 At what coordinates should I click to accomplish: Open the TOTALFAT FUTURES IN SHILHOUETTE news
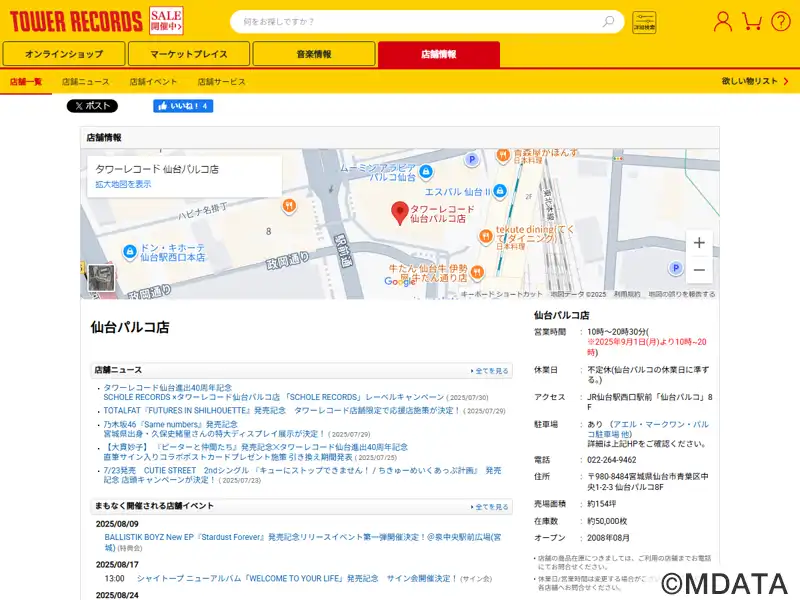[282, 411]
